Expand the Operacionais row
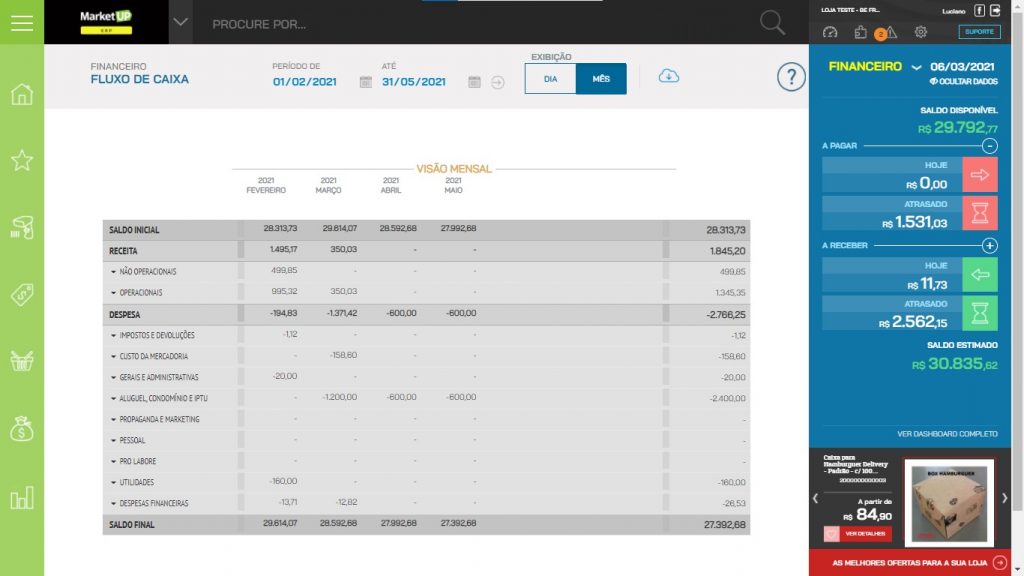Screen dimensions: 1024x576 [113, 293]
